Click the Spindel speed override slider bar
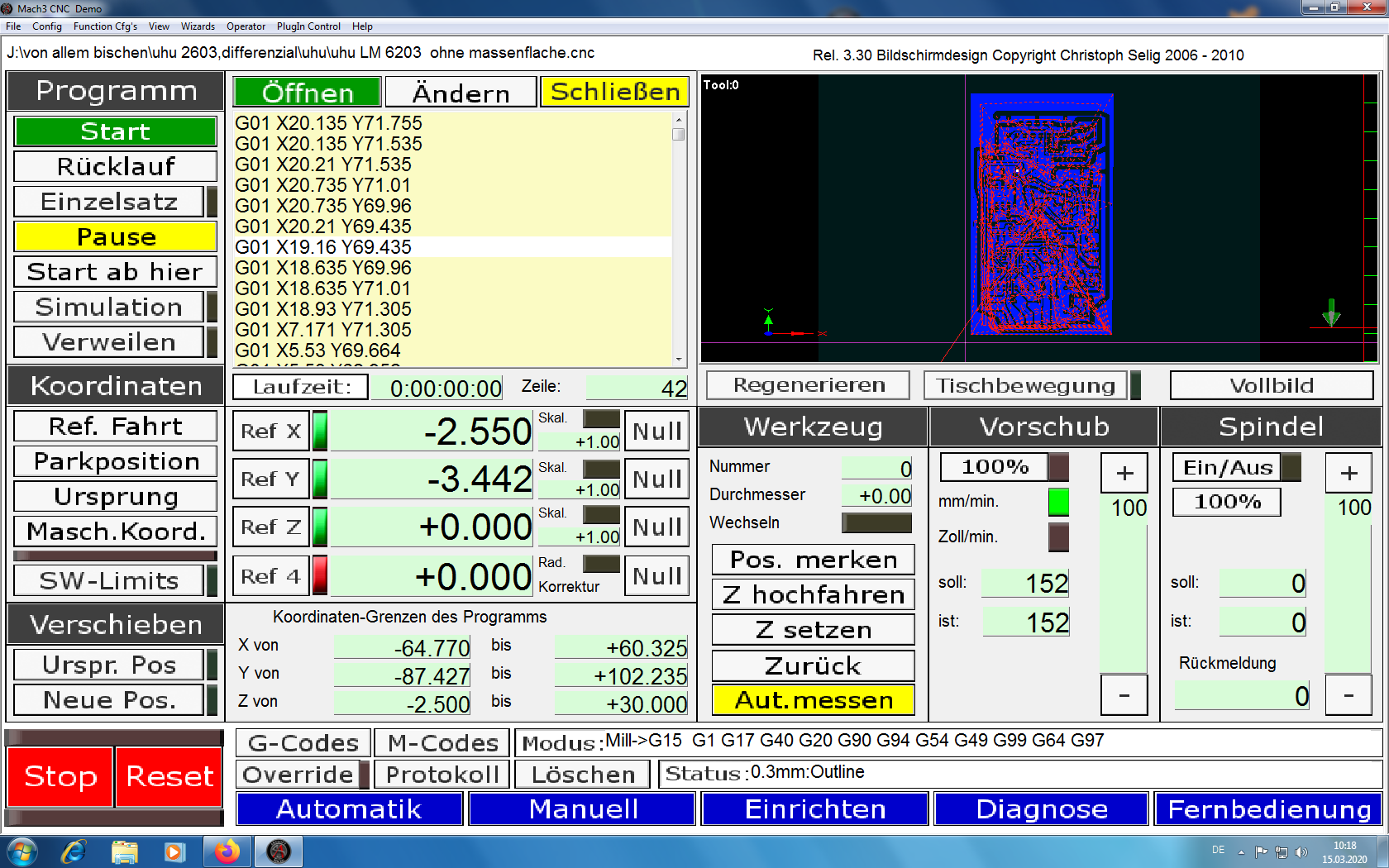The height and width of the screenshot is (868, 1389). point(1349,597)
